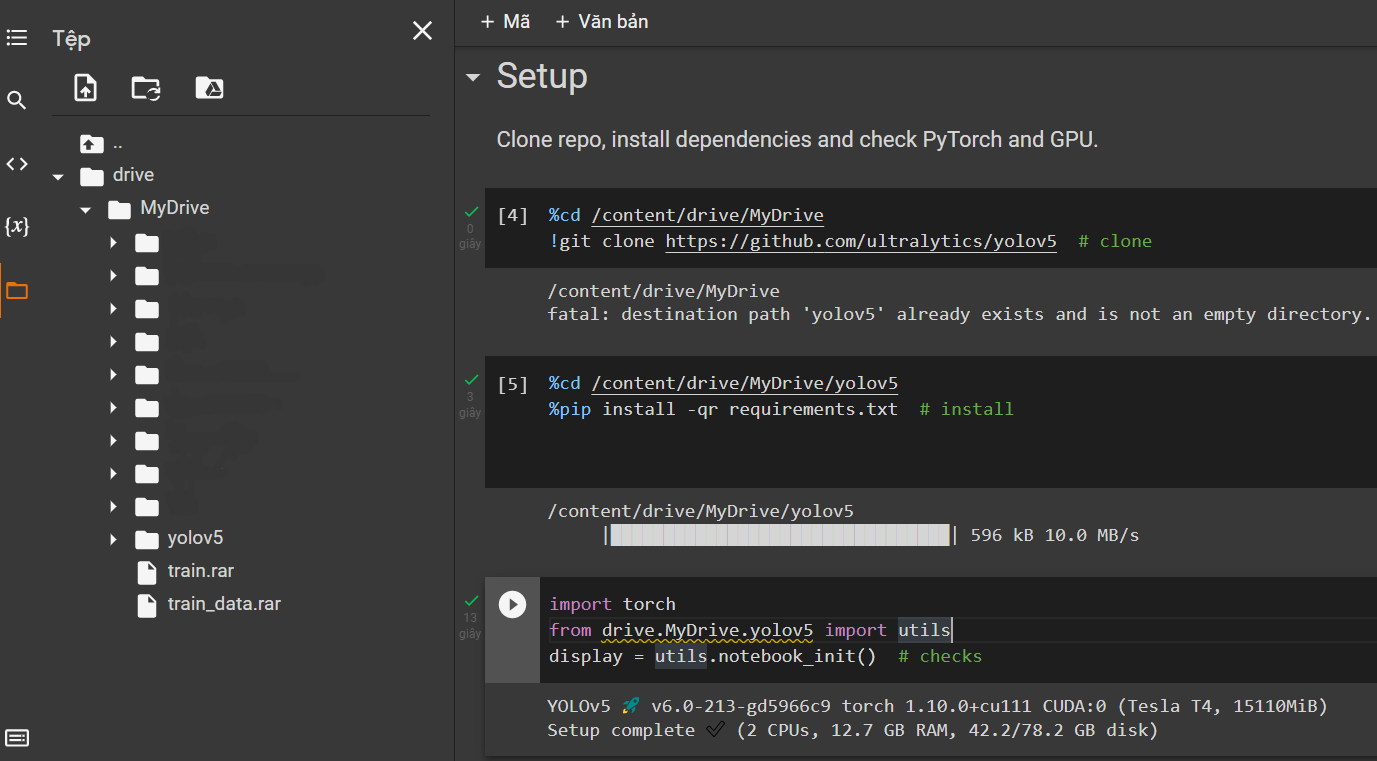Open the table of contents sidebar icon
Viewport: 1377px width, 761px height.
click(17, 38)
